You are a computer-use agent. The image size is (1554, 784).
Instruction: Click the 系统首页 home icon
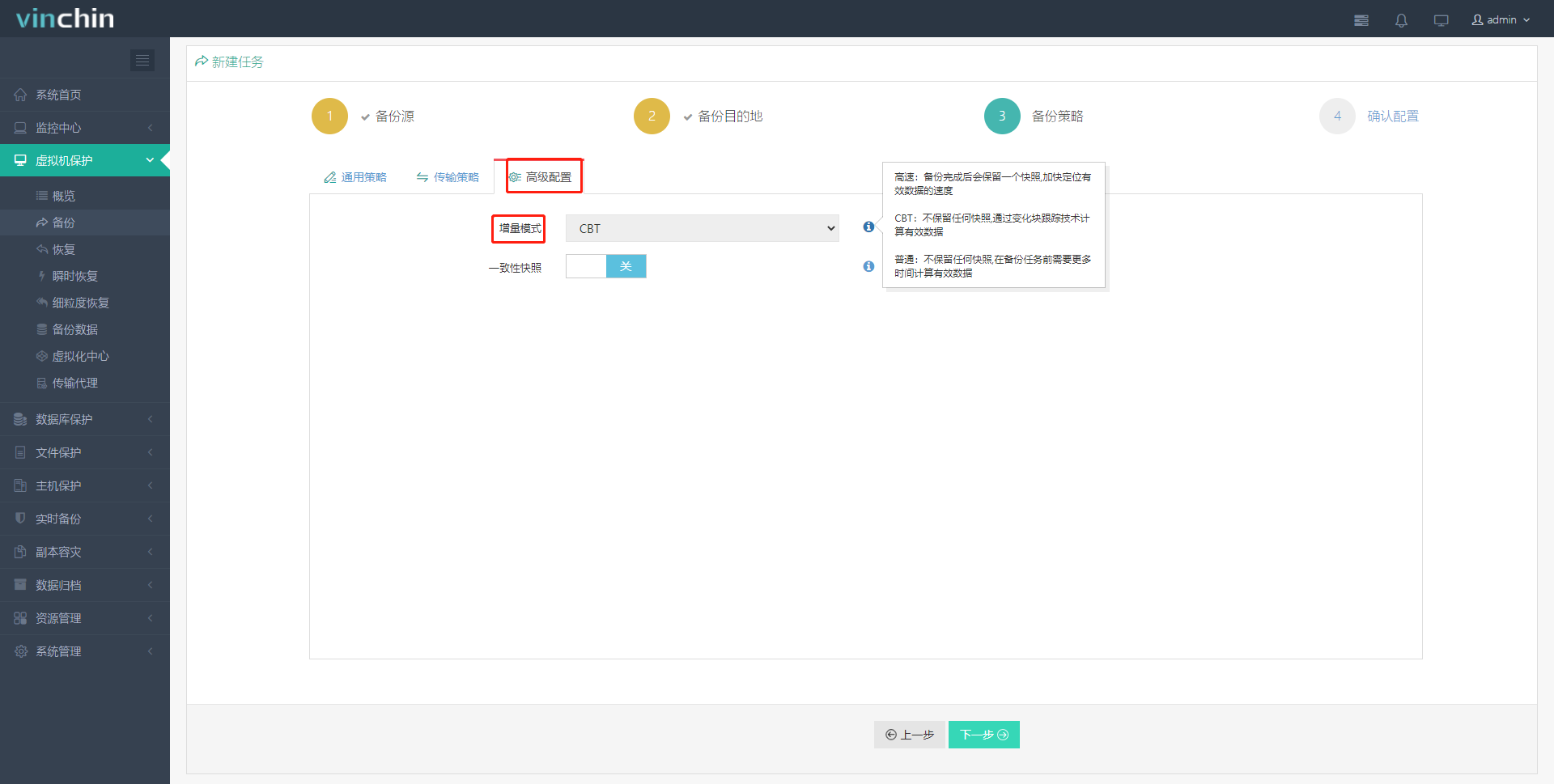point(21,95)
